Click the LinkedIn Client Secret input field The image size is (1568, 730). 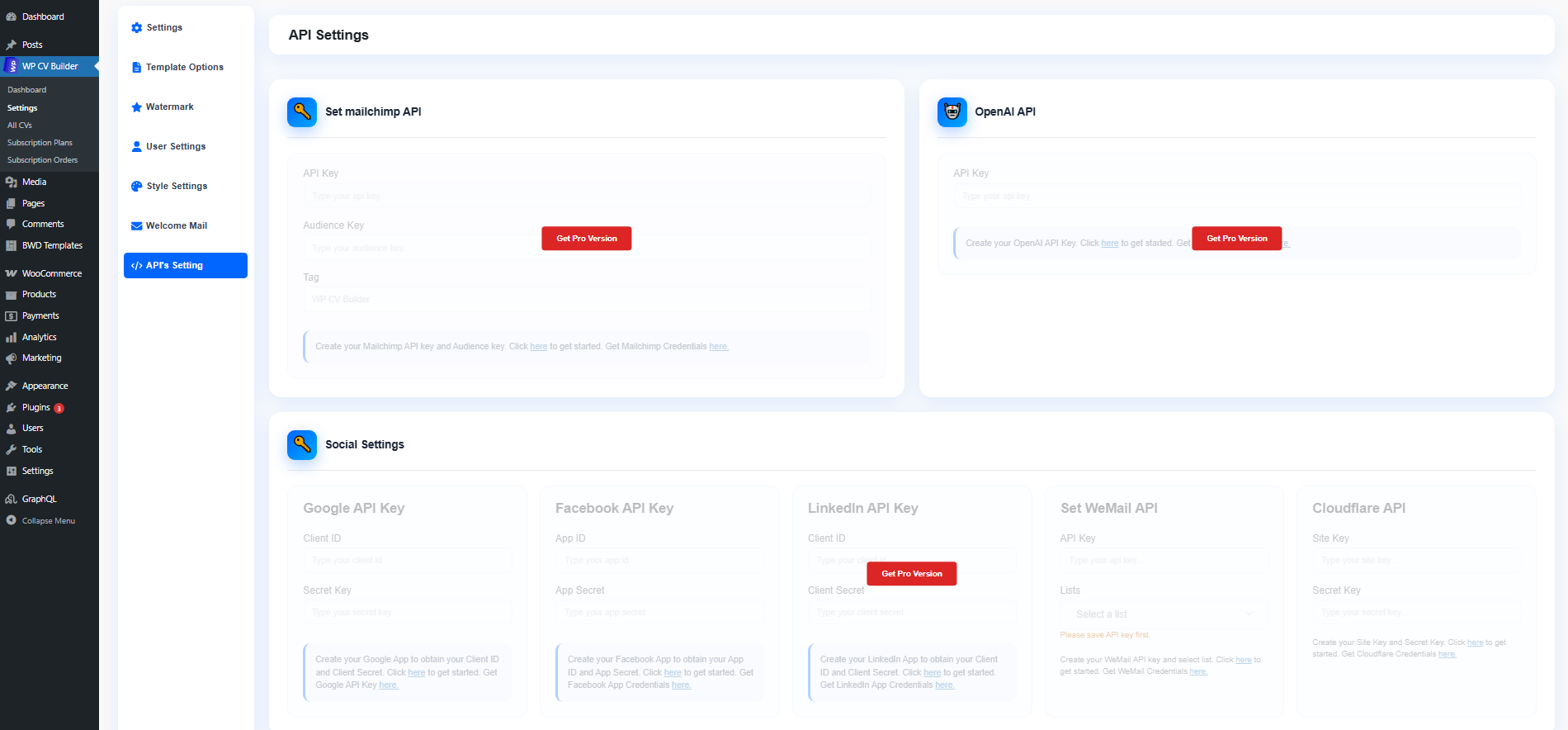click(912, 612)
